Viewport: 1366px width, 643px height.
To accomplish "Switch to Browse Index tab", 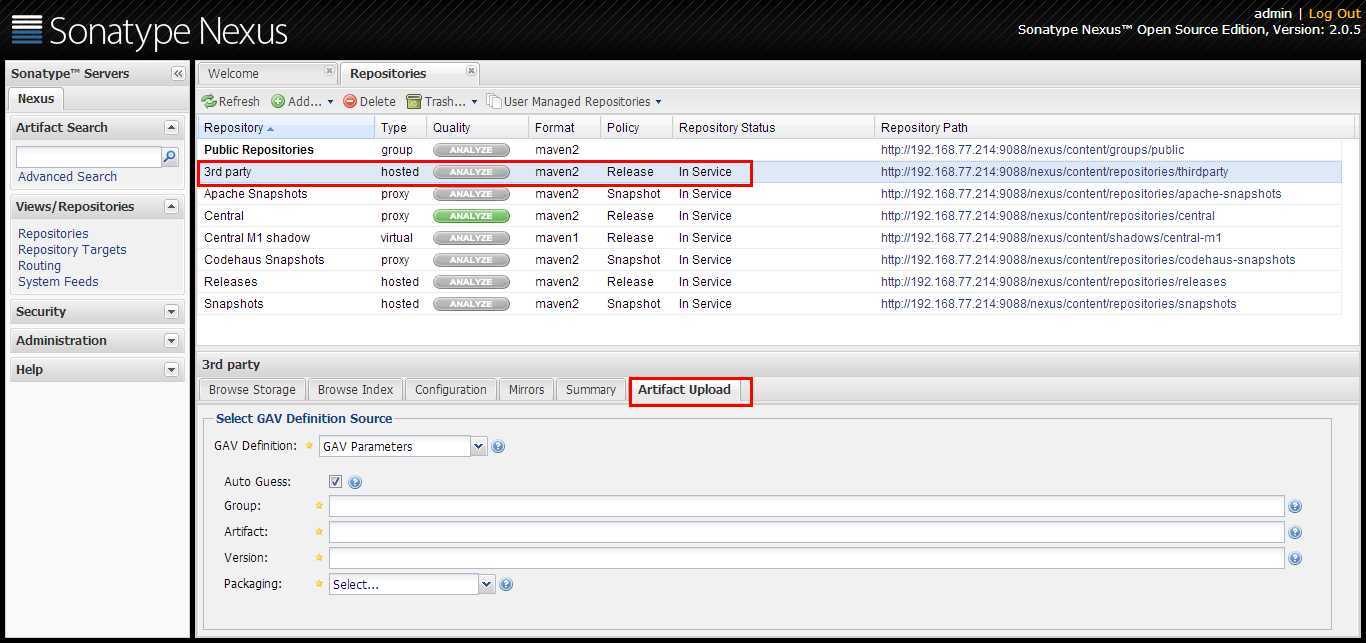I will pos(355,390).
